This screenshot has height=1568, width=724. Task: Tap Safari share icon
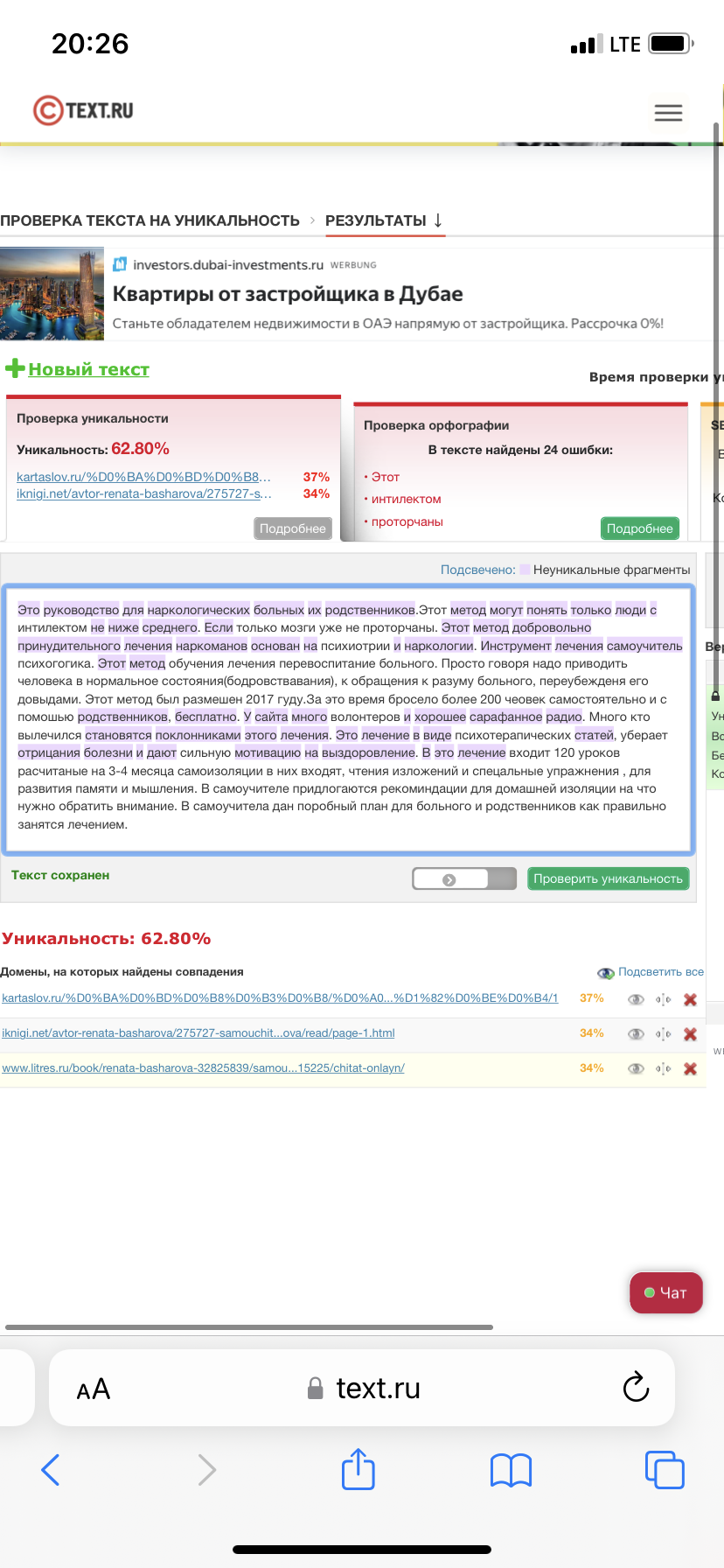click(359, 1468)
